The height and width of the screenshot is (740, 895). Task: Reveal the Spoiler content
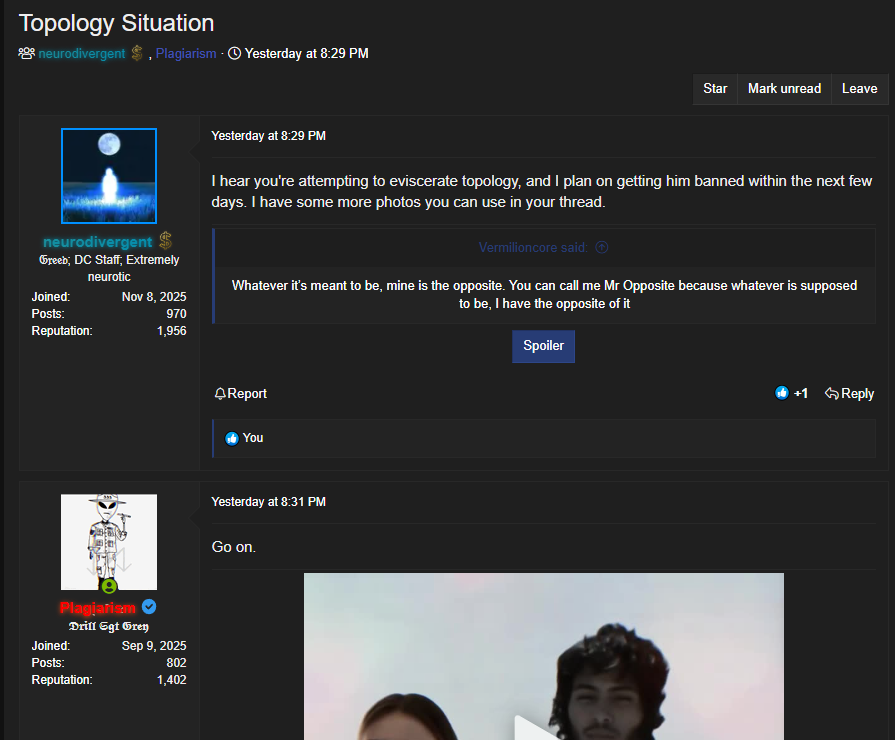click(x=543, y=345)
